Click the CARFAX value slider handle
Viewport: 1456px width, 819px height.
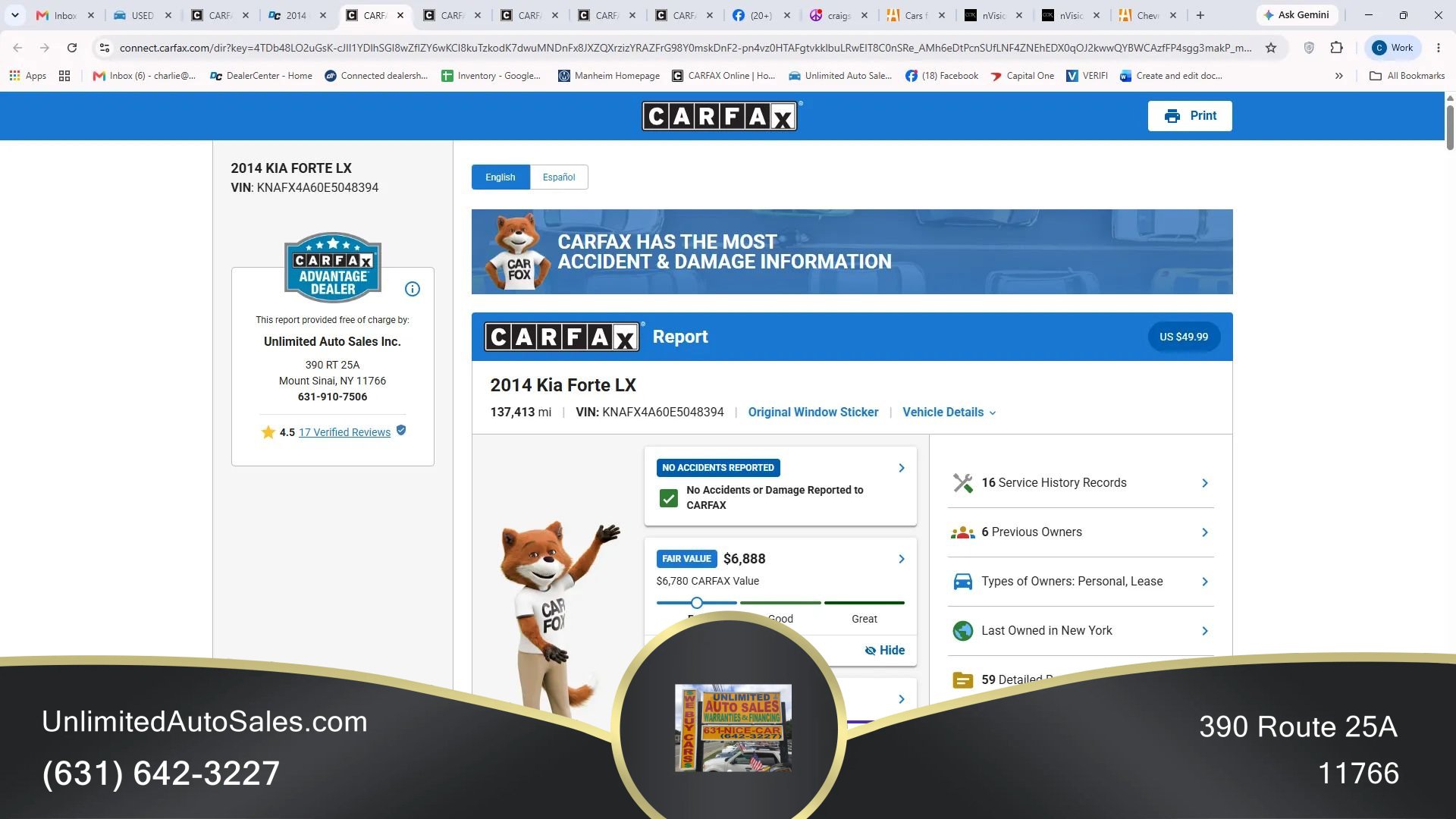click(696, 603)
